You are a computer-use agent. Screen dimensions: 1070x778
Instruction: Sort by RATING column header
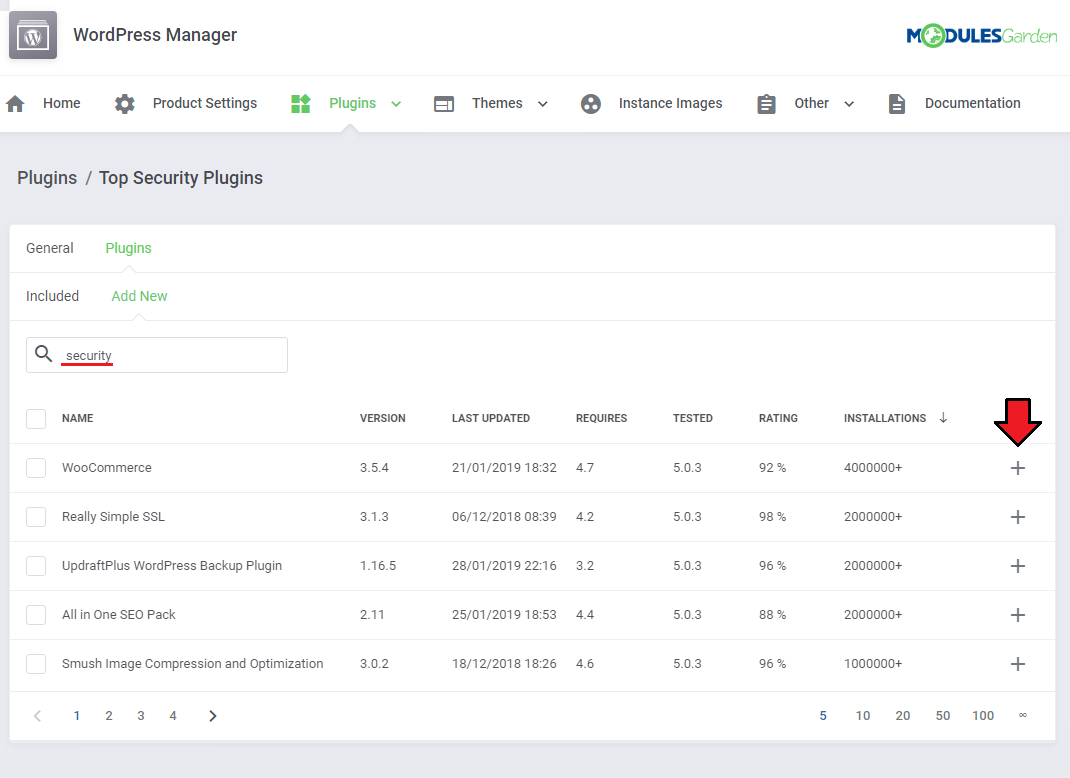(778, 418)
